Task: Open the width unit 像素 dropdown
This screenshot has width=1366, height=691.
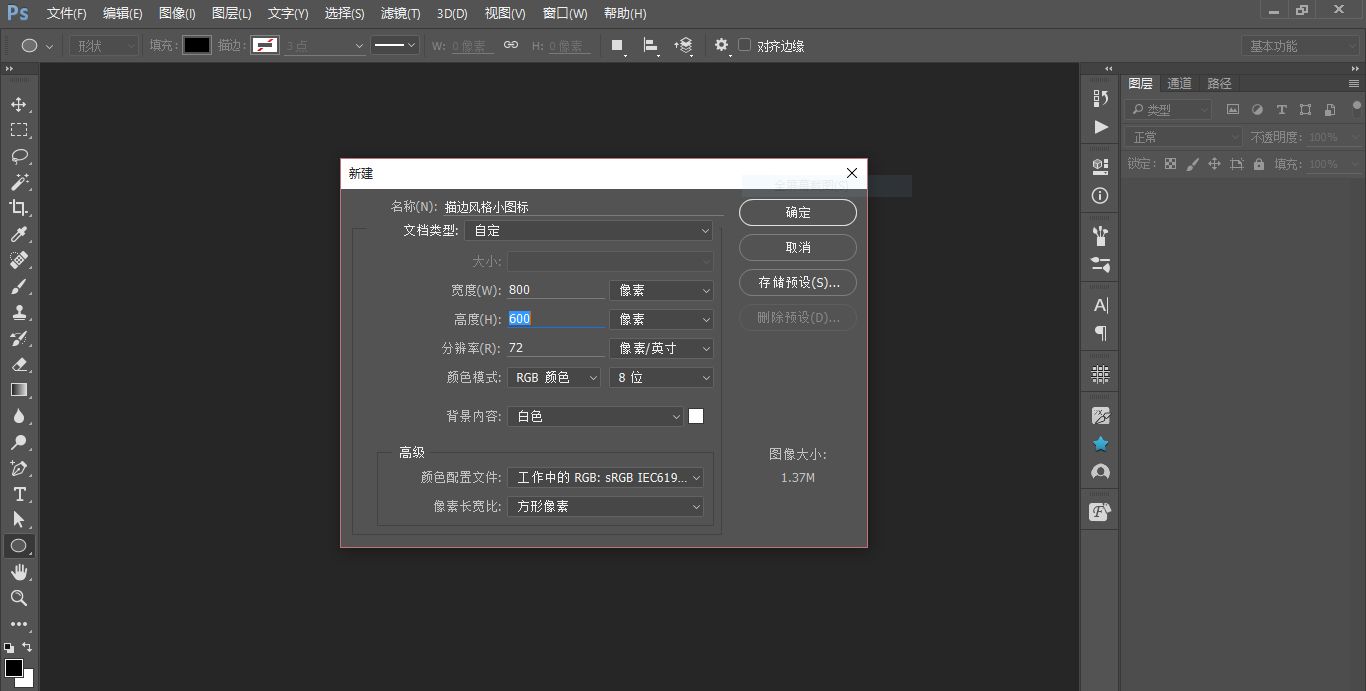Action: (661, 290)
